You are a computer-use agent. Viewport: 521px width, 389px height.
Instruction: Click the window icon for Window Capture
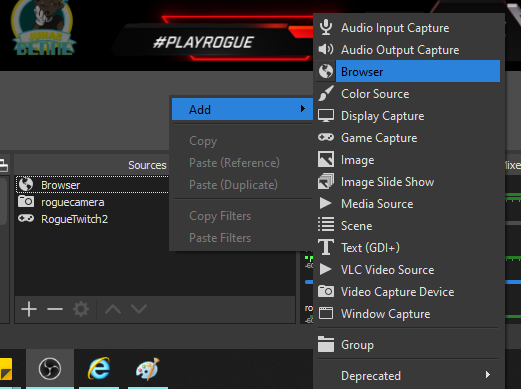click(x=326, y=313)
